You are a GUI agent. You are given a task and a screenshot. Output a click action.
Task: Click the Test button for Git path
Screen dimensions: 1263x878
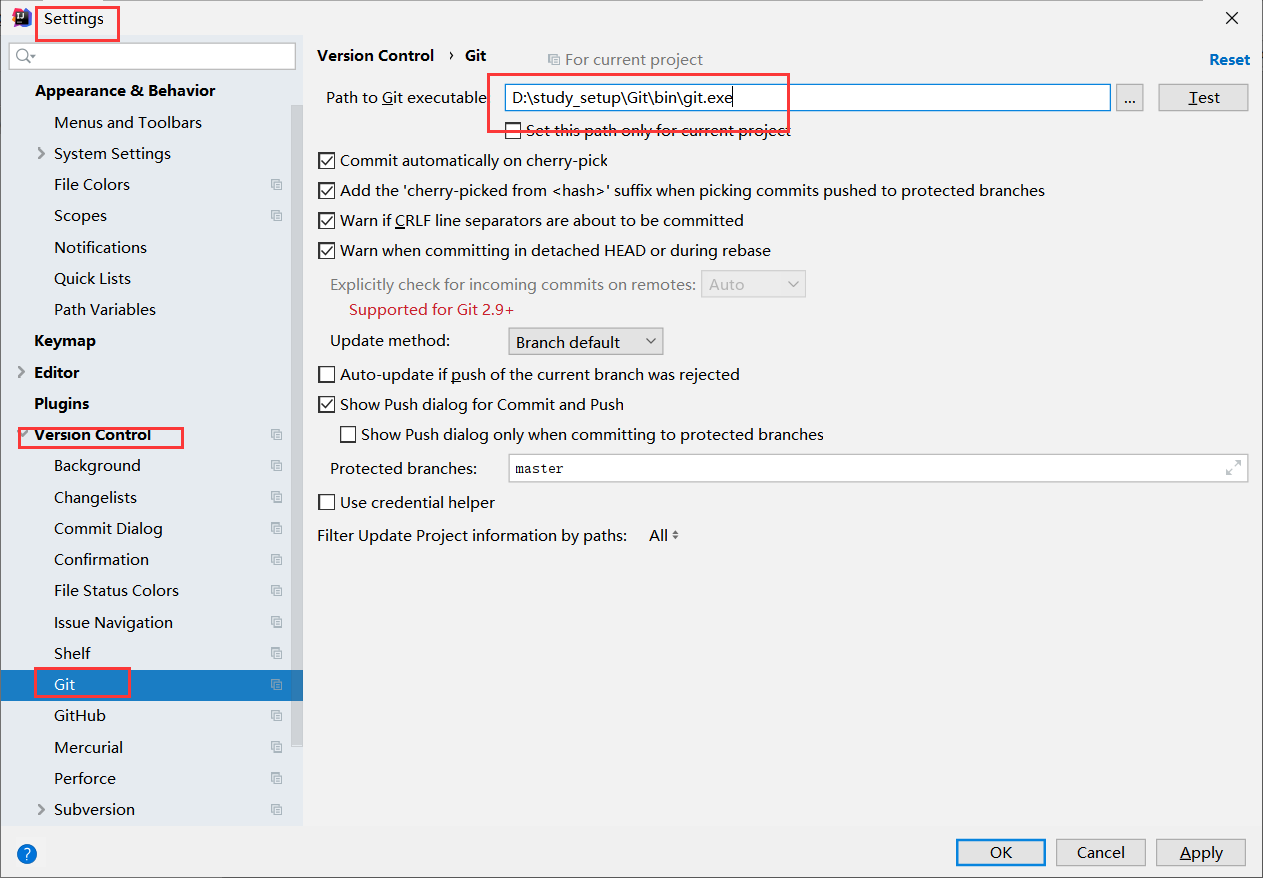[x=1203, y=97]
